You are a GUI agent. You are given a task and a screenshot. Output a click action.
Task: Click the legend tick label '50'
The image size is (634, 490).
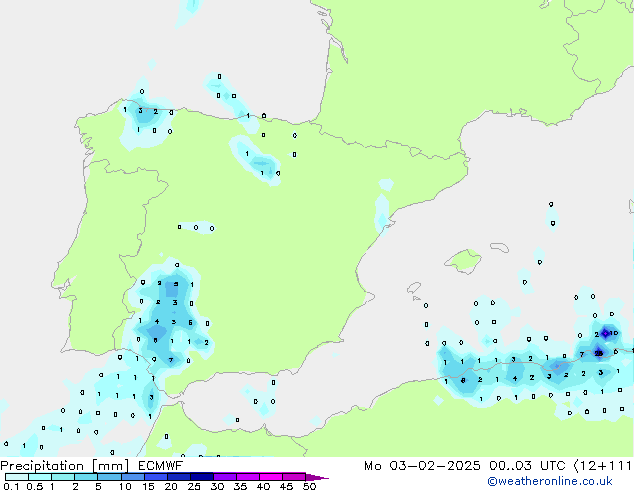pos(310,487)
